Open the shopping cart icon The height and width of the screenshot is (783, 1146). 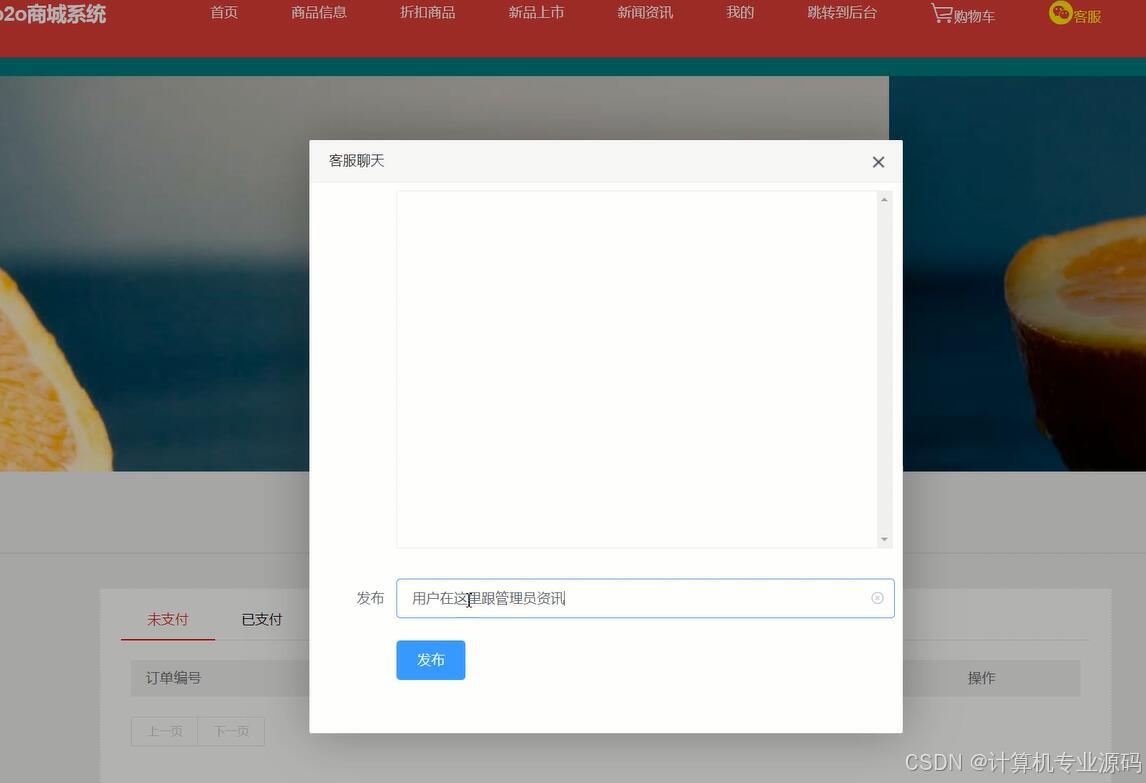[961, 15]
